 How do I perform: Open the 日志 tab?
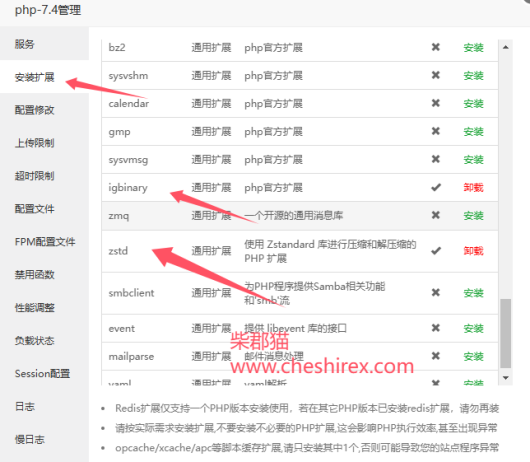pyautogui.click(x=44, y=406)
